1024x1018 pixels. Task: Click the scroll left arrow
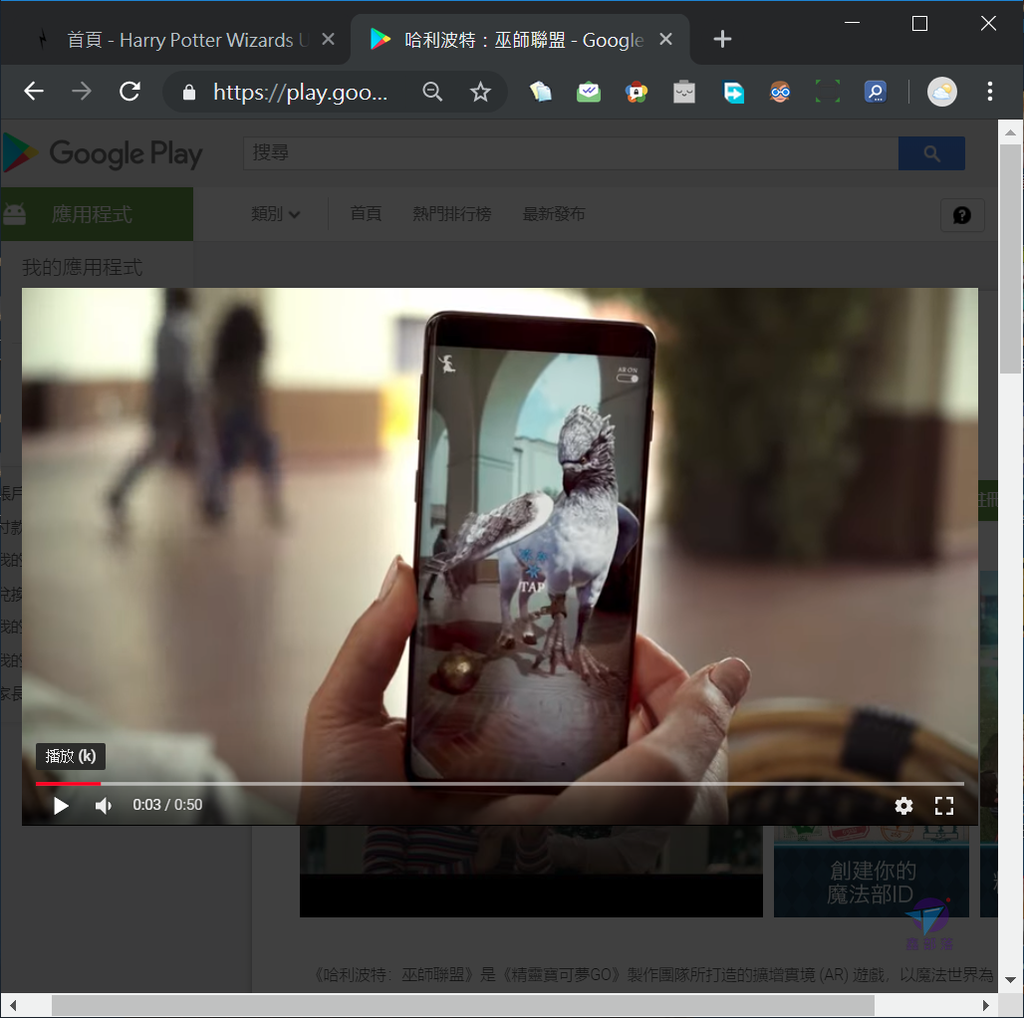(x=12, y=1005)
